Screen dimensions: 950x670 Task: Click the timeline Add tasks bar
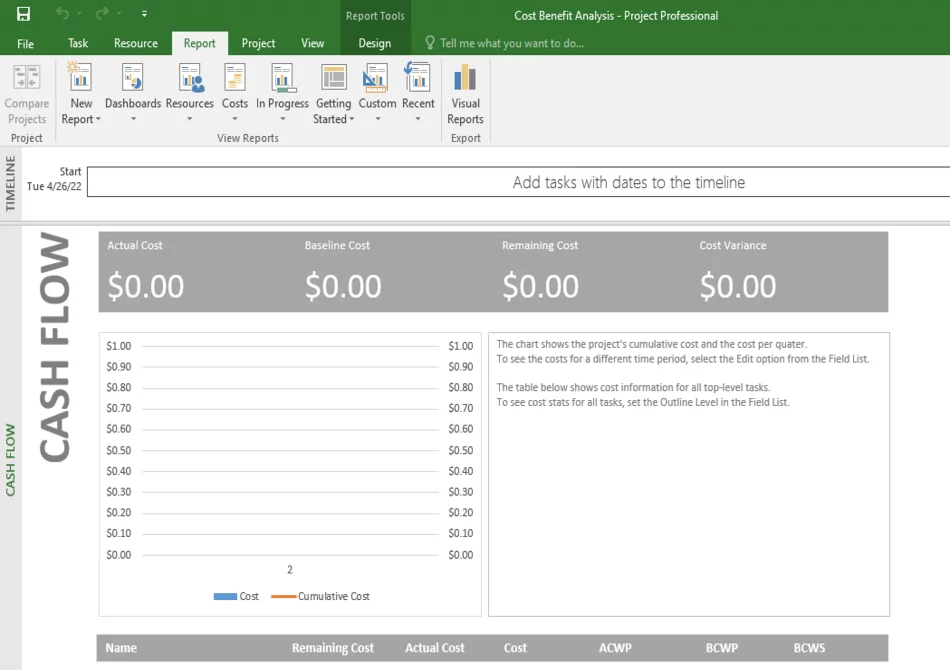(x=628, y=182)
